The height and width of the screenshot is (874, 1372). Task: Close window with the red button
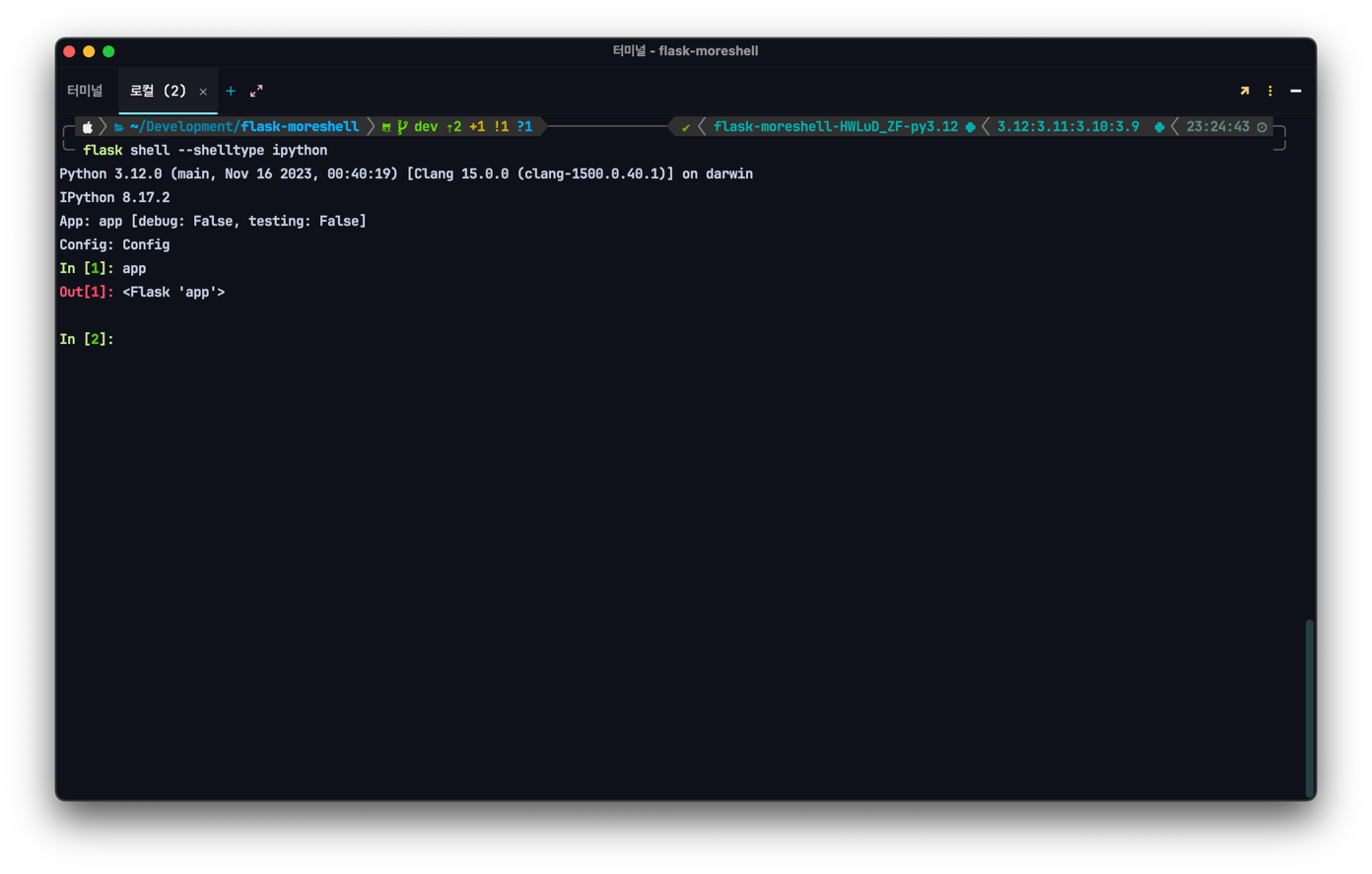tap(69, 51)
